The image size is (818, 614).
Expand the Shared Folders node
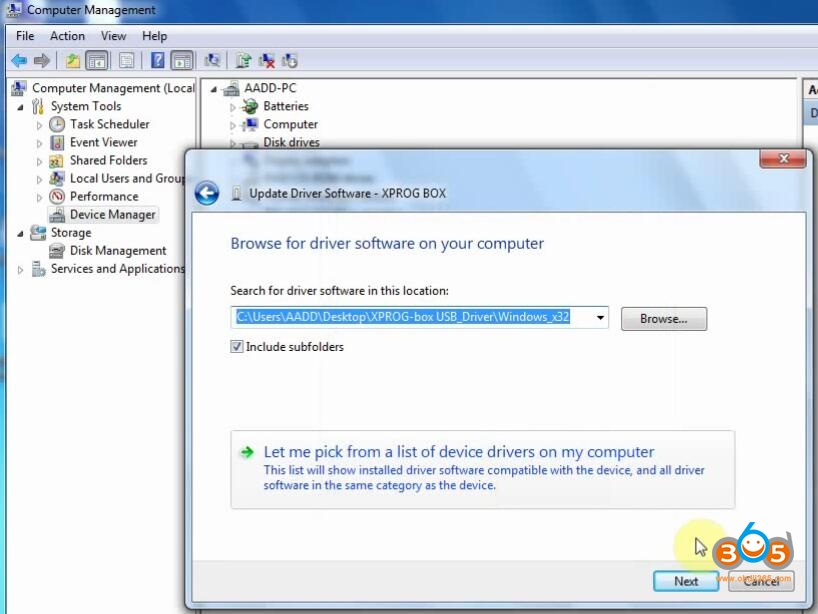[x=39, y=162]
